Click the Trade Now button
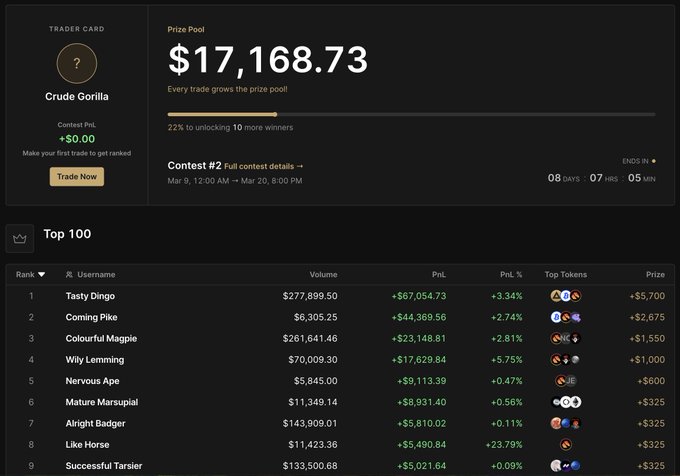This screenshot has width=680, height=476. tap(77, 176)
